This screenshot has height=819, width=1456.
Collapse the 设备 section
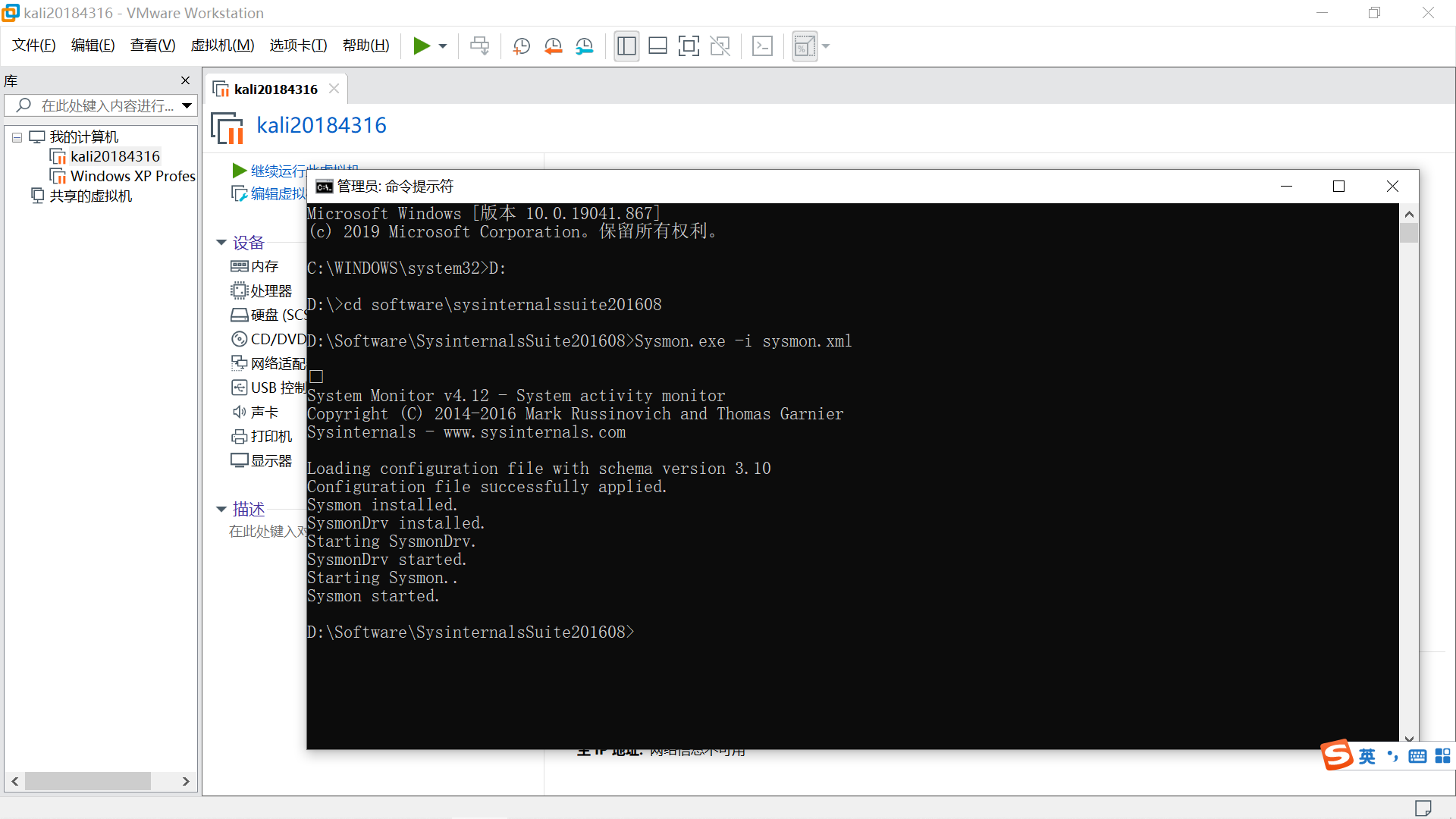click(x=221, y=243)
